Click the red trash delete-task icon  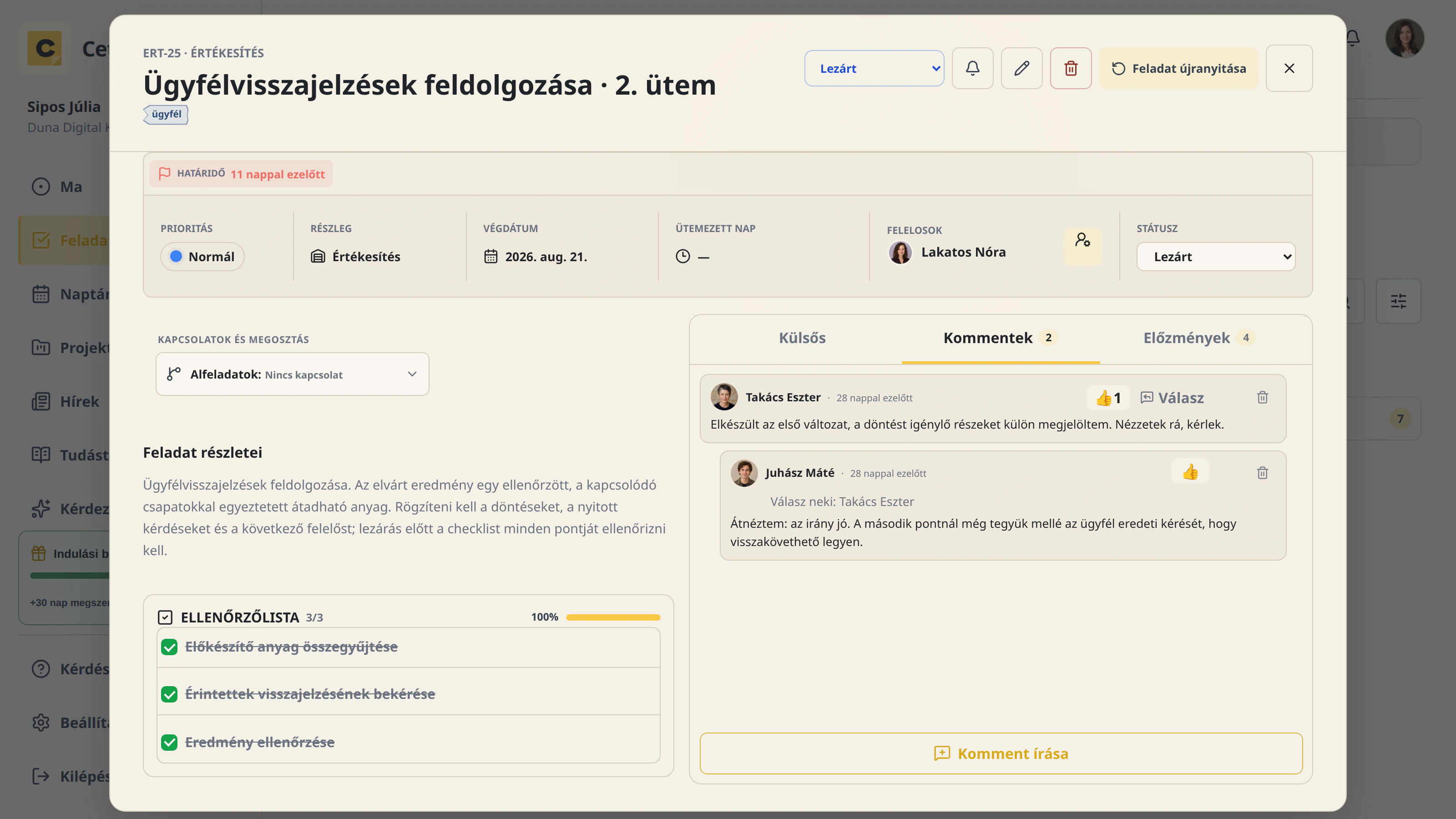coord(1071,68)
